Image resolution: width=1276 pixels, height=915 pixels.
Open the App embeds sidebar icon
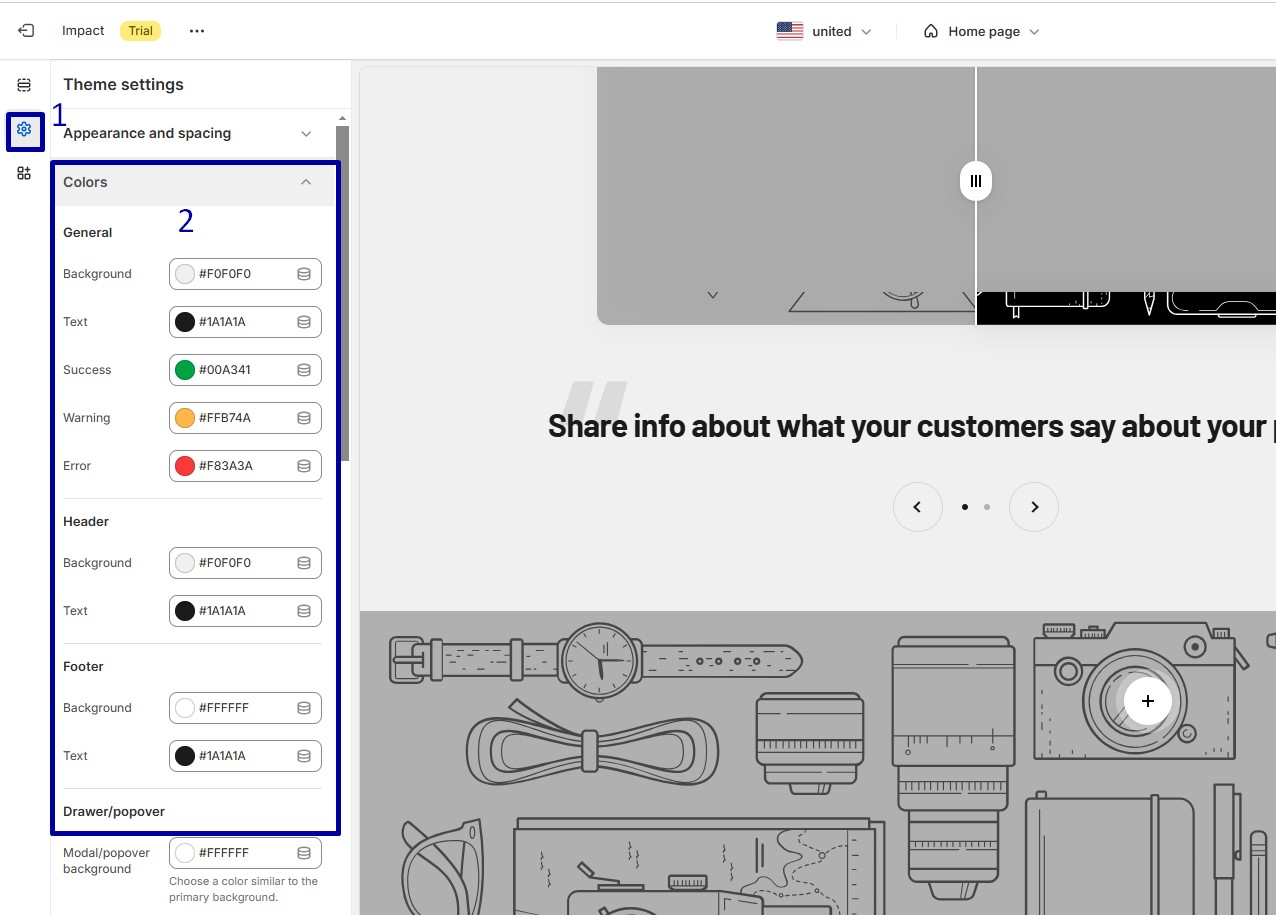24,173
